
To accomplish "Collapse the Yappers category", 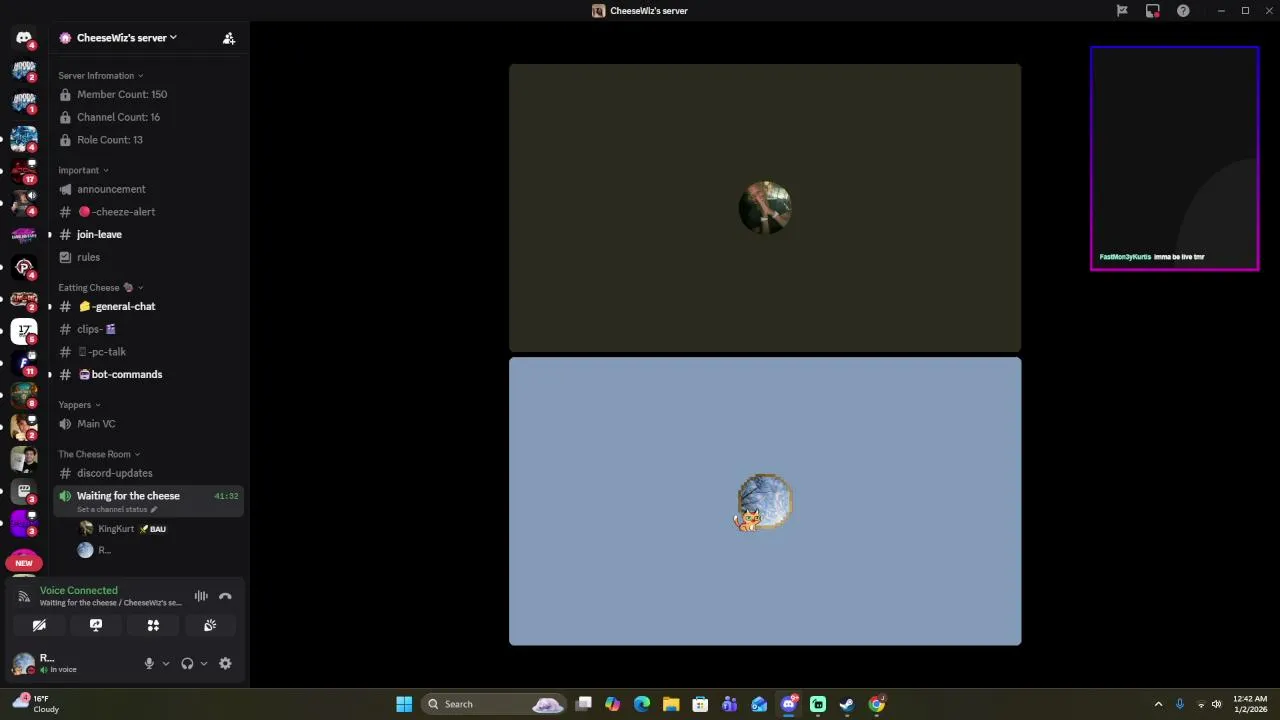I will (x=79, y=405).
